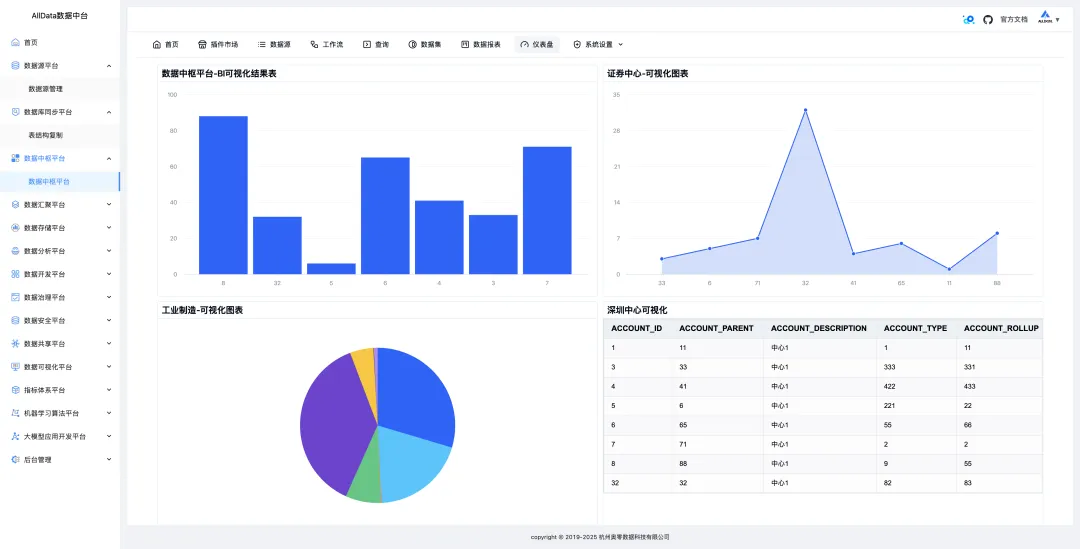Open the 官方文档 link

click(1014, 20)
